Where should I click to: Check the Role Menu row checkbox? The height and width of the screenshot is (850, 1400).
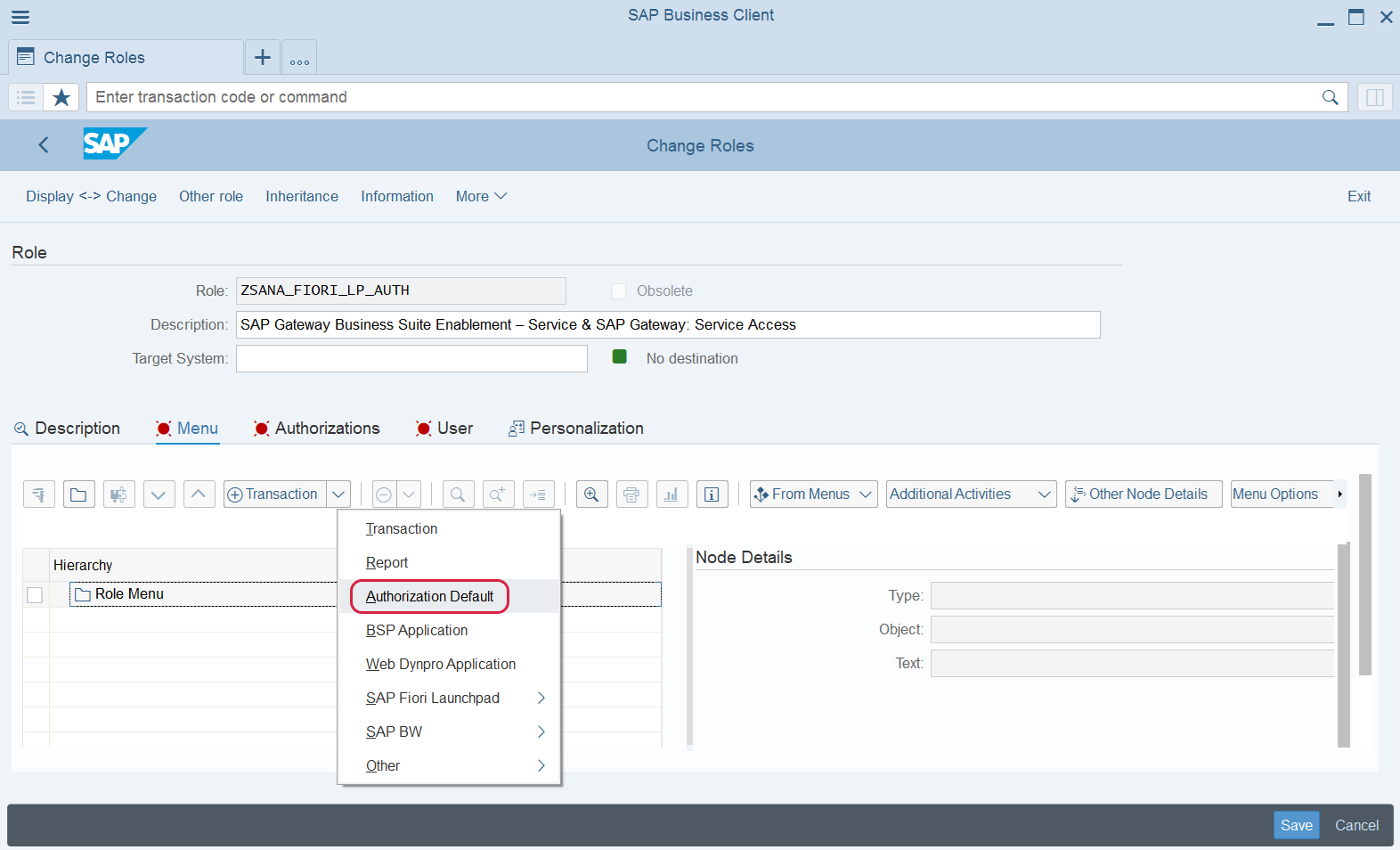35,594
